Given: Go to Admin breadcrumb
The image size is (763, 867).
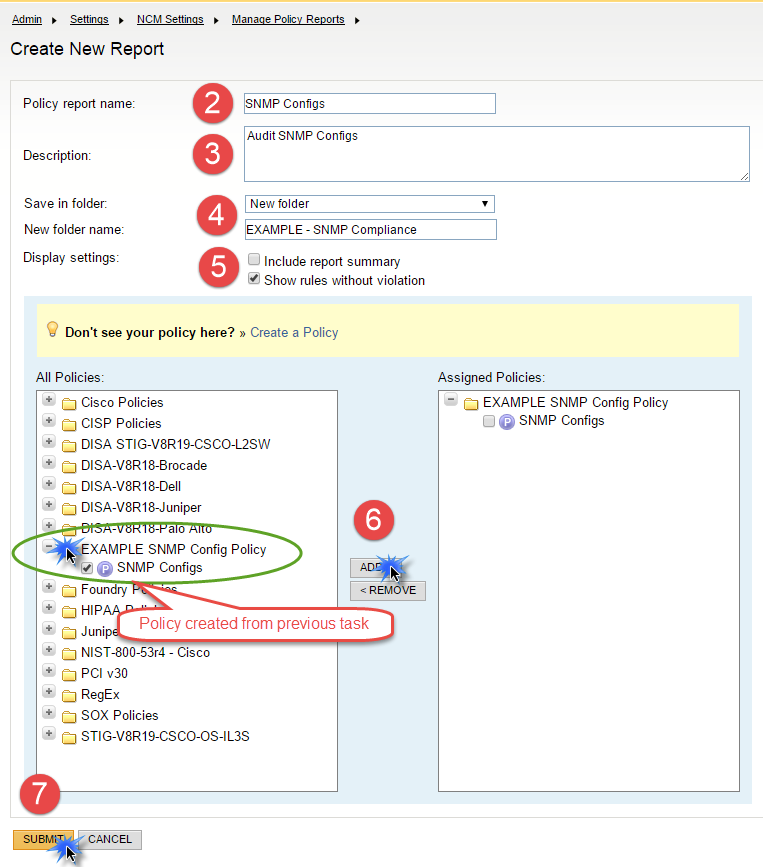Looking at the screenshot, I should (x=27, y=19).
